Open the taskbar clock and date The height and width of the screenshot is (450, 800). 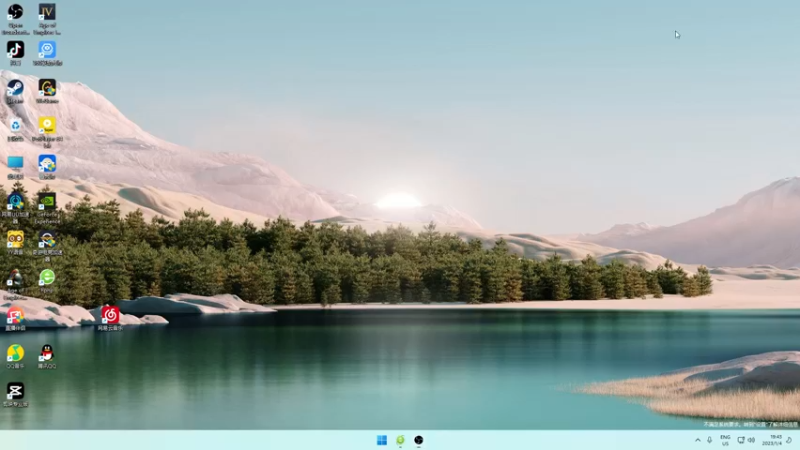click(771, 440)
